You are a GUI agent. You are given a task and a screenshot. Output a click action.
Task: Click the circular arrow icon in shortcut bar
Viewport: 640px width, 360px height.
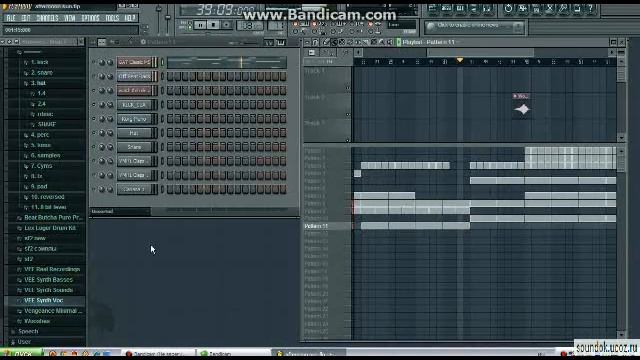coord(508,8)
